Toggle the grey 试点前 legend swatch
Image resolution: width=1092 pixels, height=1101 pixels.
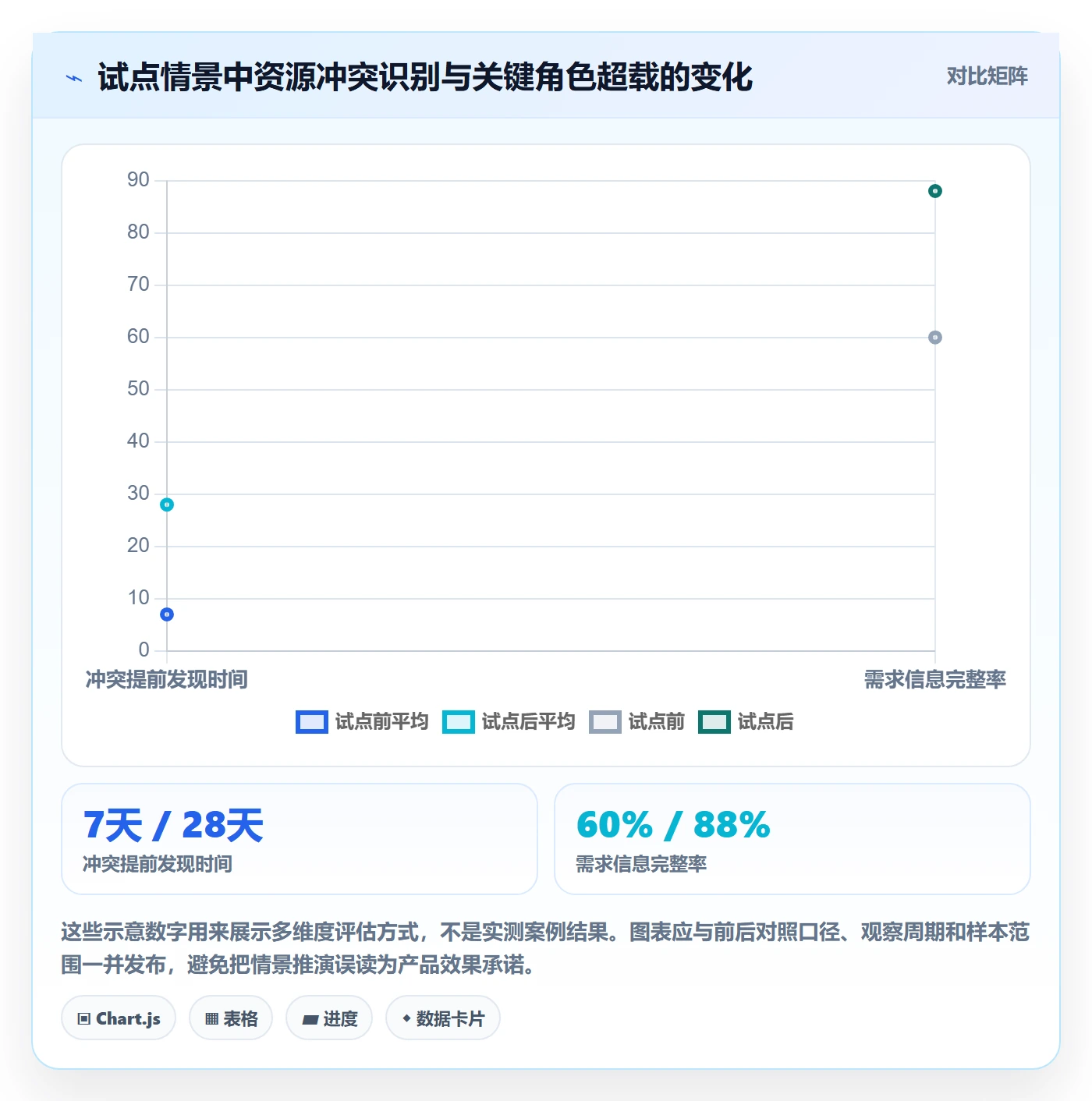[x=604, y=722]
